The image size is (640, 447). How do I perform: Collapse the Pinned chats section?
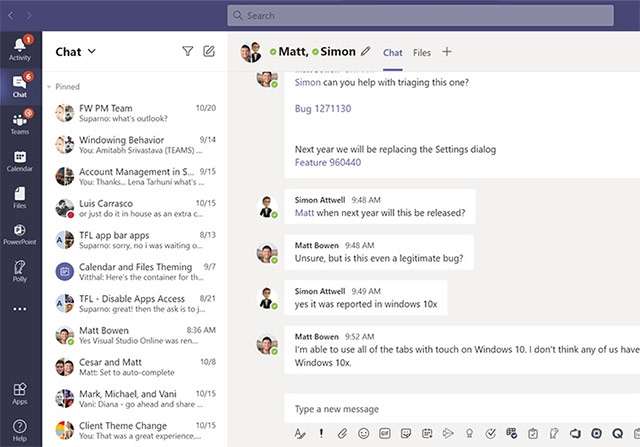50,87
